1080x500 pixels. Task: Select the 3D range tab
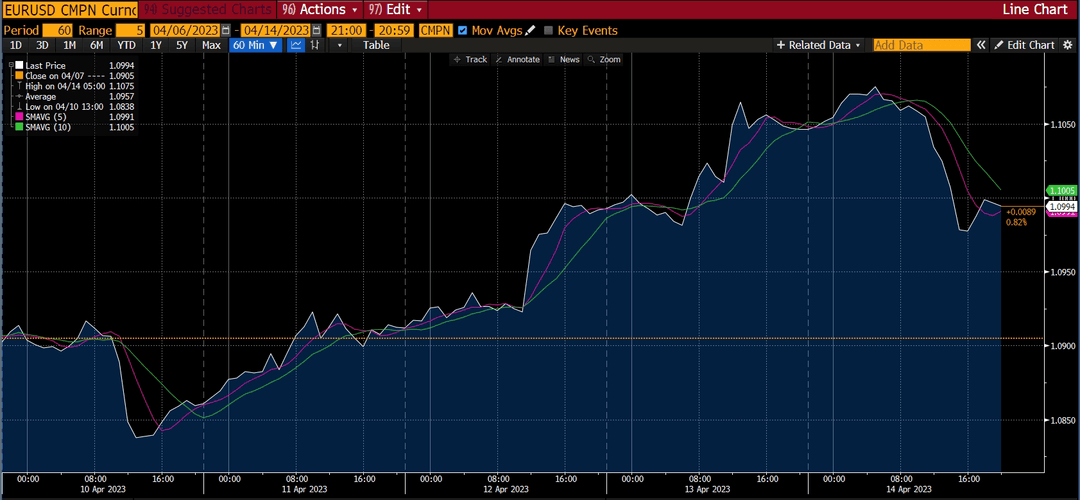[x=42, y=45]
